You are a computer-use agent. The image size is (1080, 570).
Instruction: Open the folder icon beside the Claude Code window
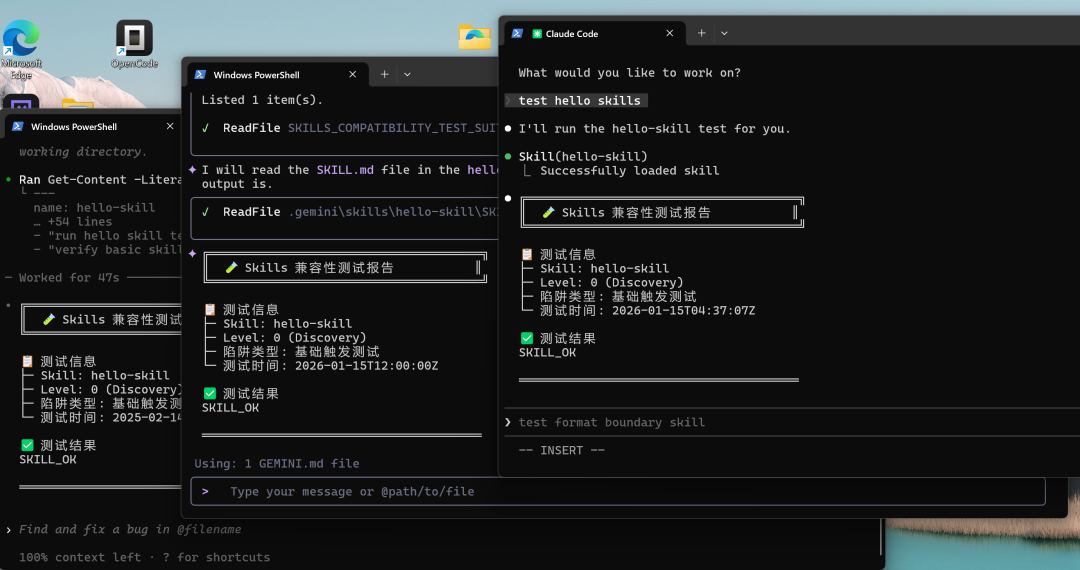point(475,36)
